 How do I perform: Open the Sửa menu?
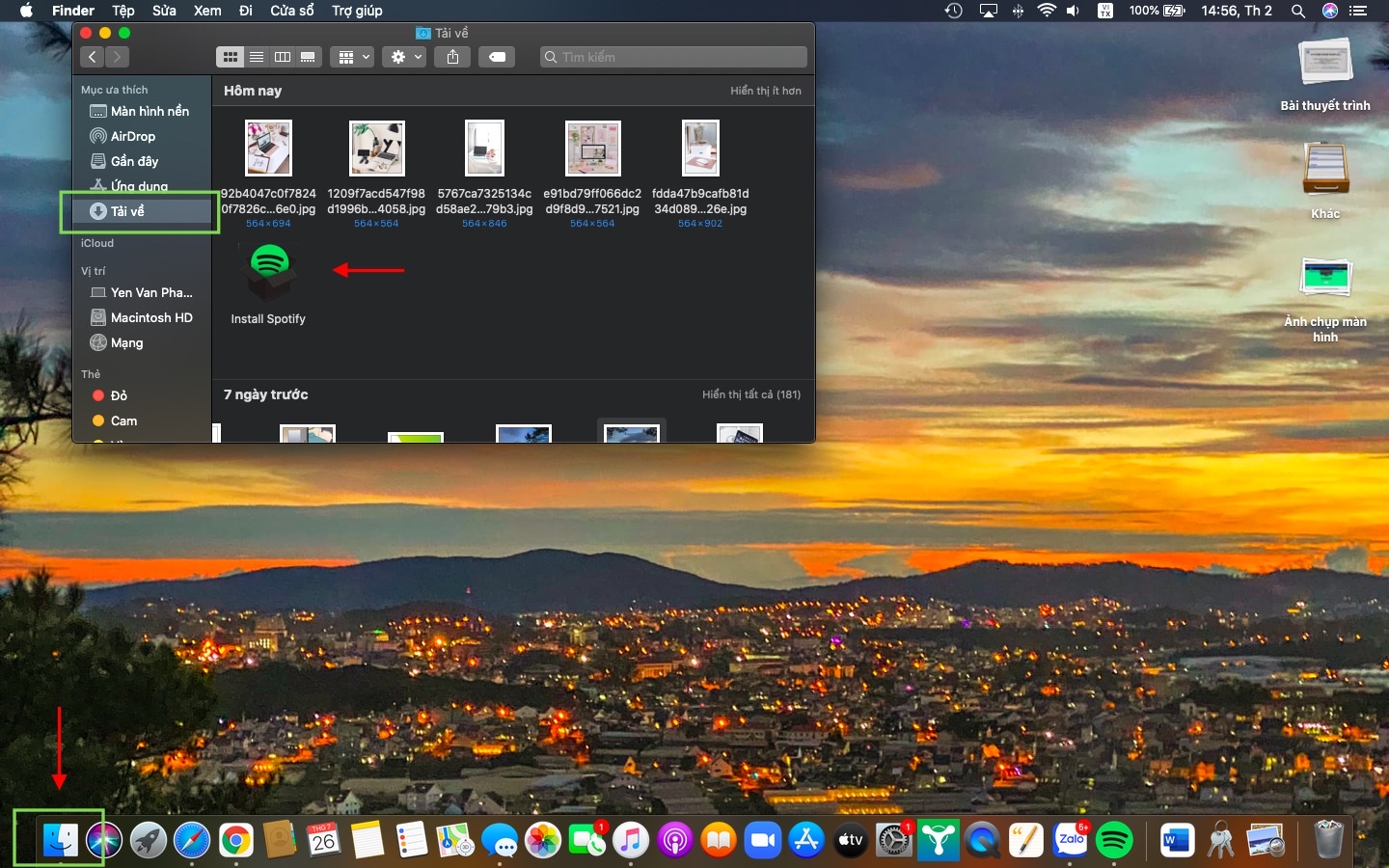pyautogui.click(x=164, y=11)
